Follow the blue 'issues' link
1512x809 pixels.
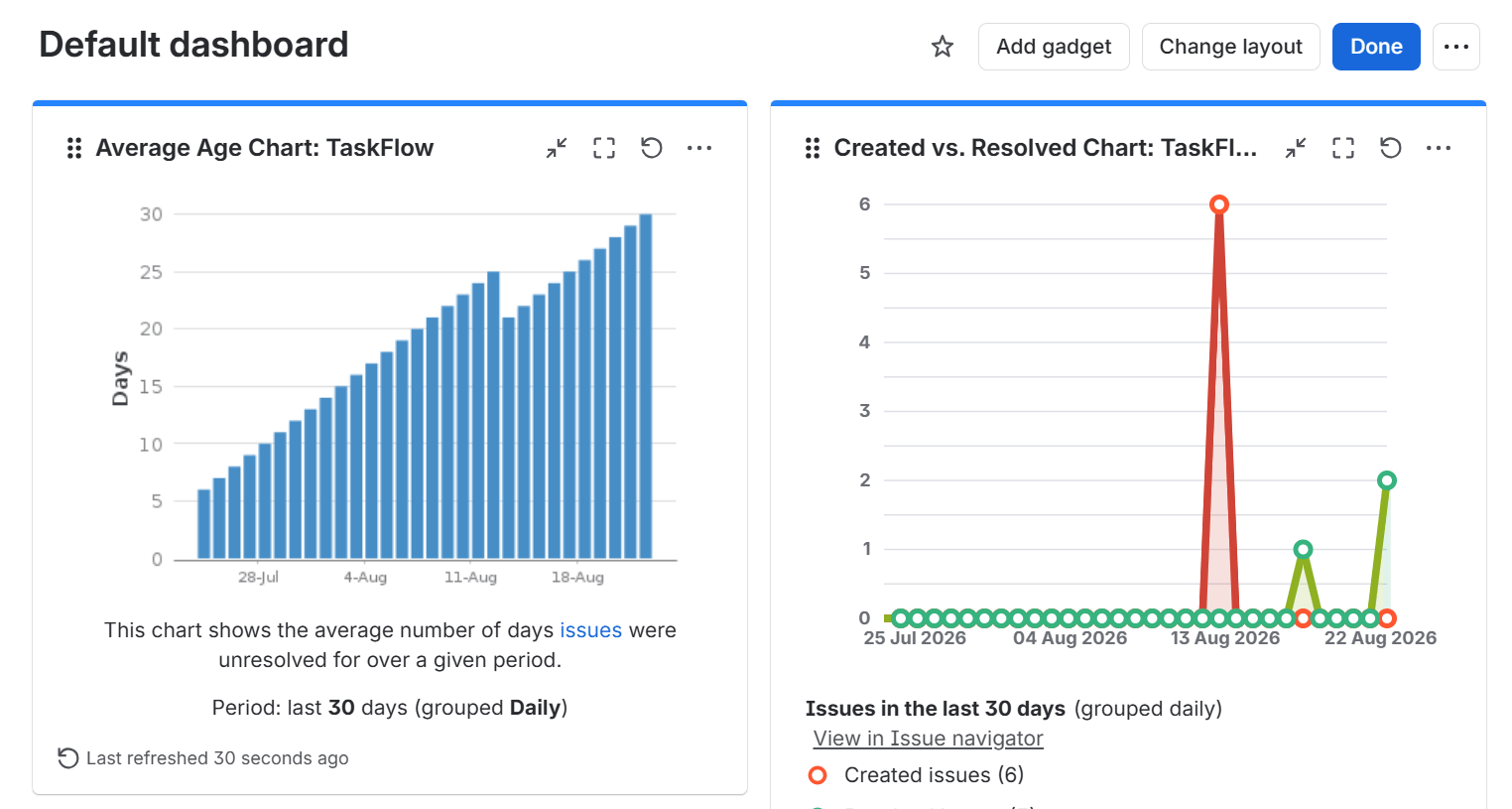[590, 630]
